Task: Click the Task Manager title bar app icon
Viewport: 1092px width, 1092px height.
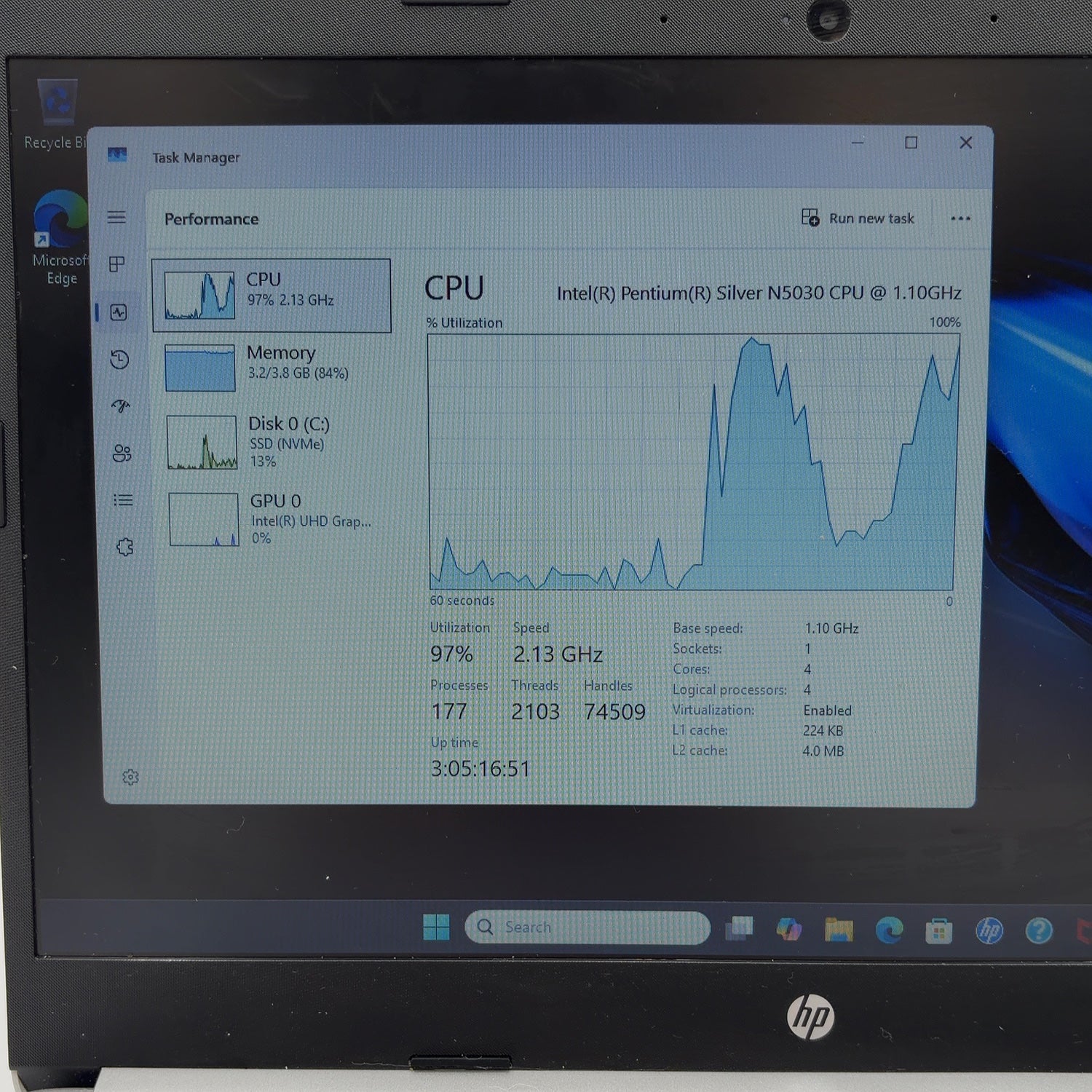Action: (117, 155)
